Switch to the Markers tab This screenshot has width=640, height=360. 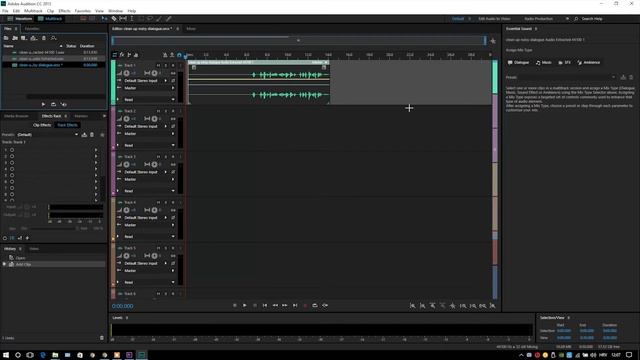(81, 116)
